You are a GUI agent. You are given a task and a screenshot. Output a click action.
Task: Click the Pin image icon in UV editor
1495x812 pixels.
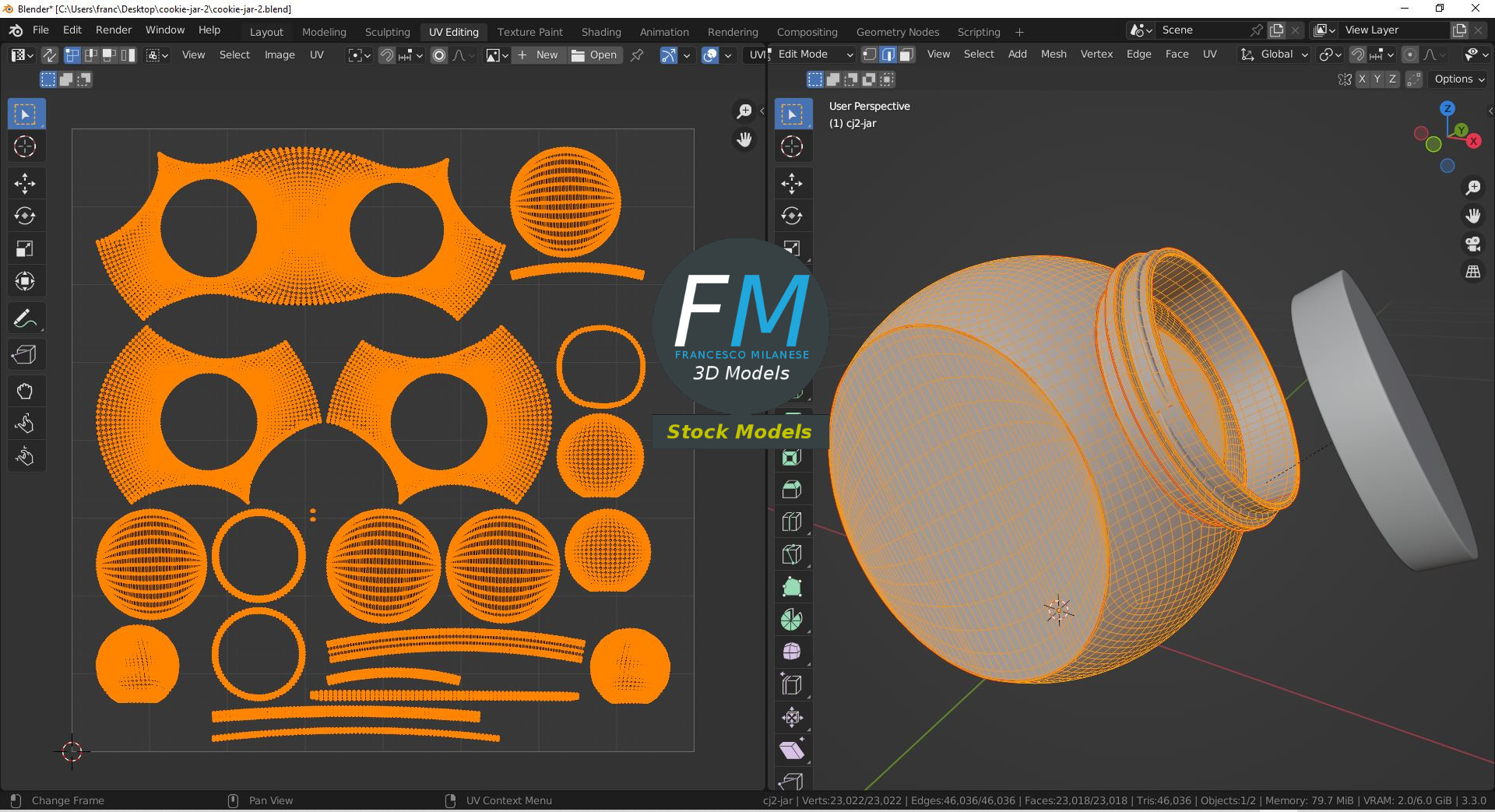coord(637,55)
